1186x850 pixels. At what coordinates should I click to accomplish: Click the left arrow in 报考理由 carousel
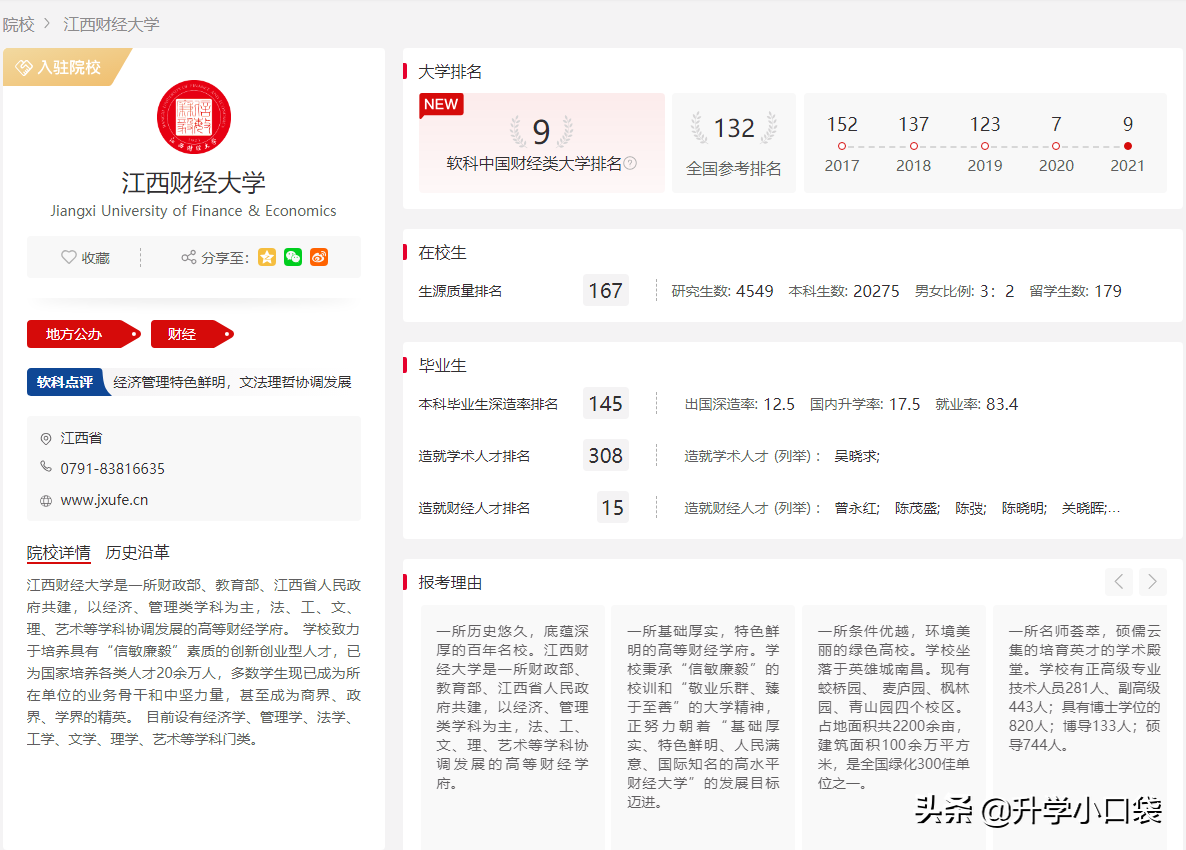(1118, 581)
